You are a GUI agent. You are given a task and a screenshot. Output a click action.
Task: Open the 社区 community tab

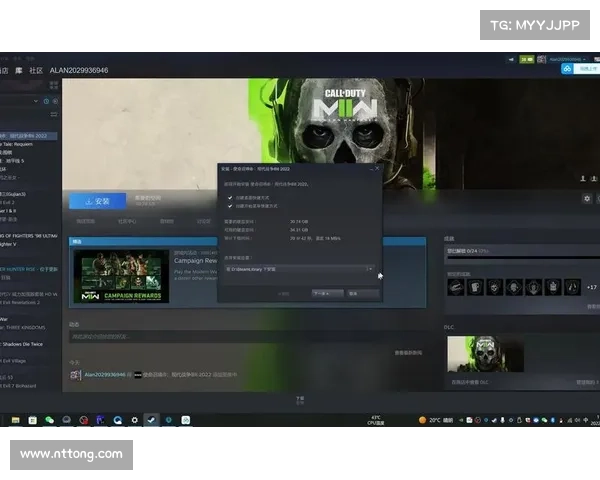coord(36,70)
